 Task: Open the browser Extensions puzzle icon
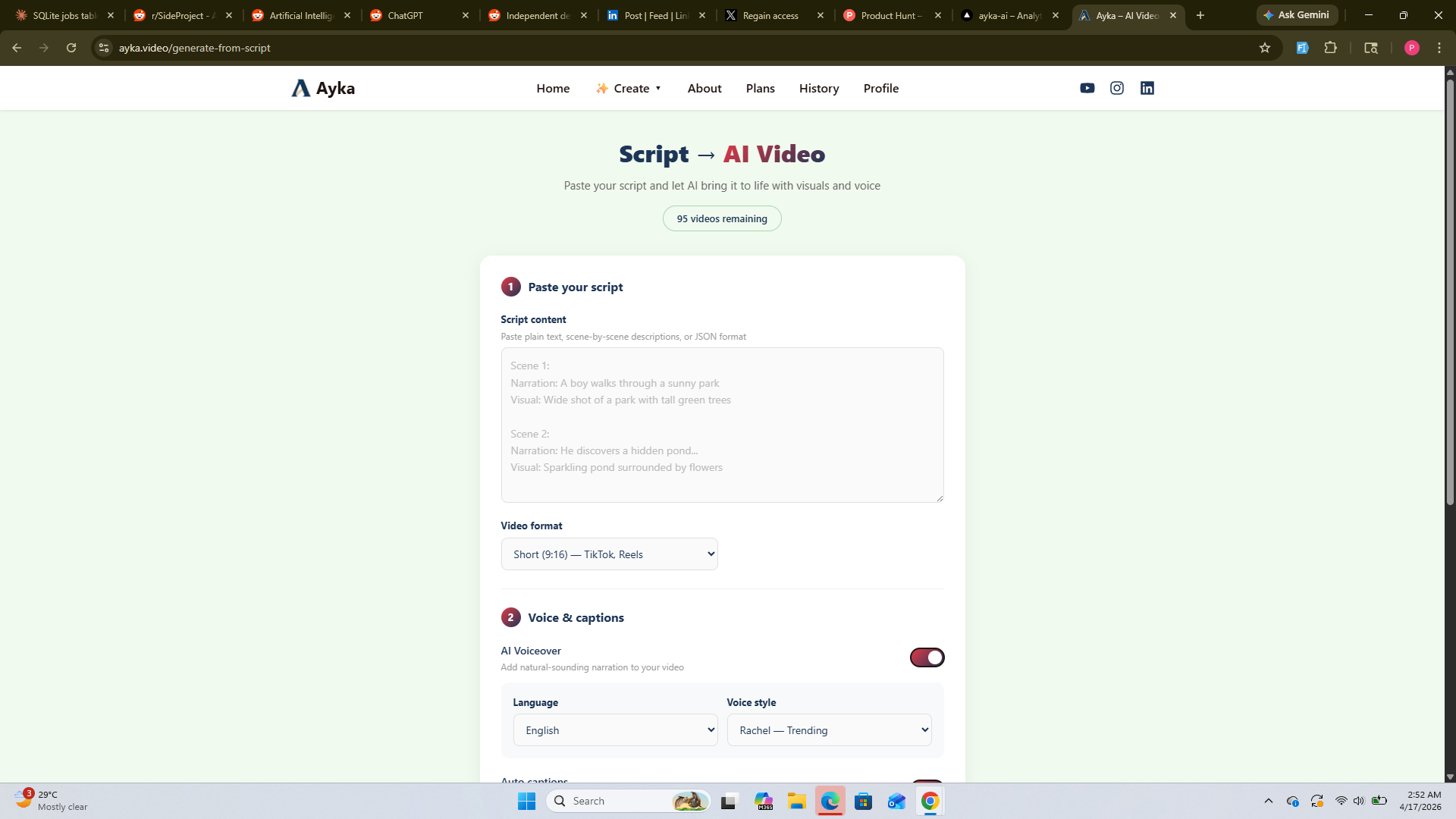(1330, 48)
